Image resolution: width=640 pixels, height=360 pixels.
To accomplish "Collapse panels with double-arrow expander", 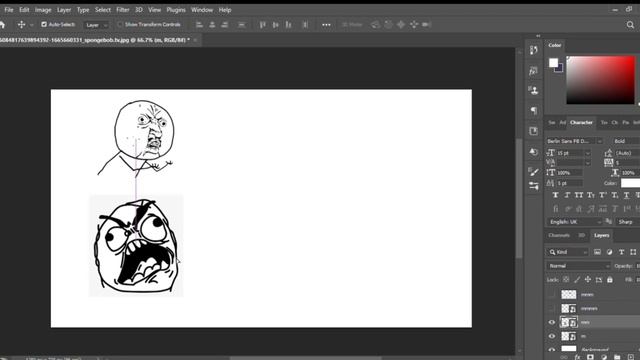I will coord(538,36).
